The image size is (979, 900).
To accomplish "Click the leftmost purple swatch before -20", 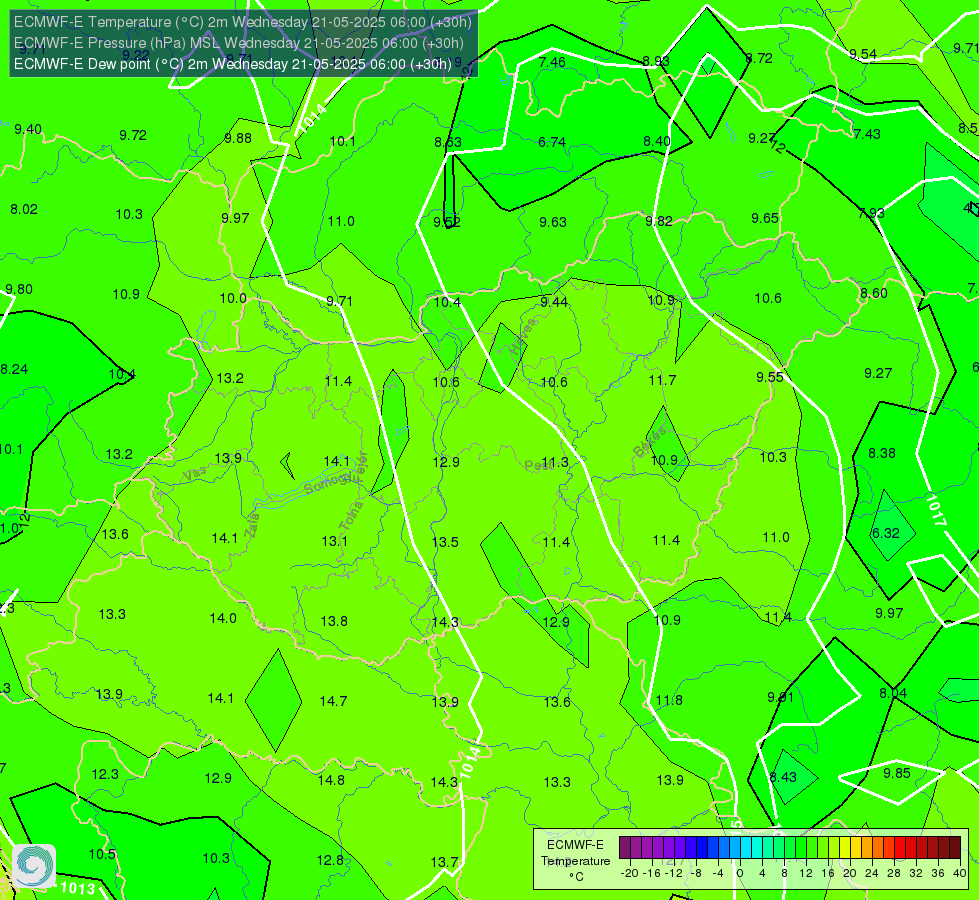I will [625, 848].
